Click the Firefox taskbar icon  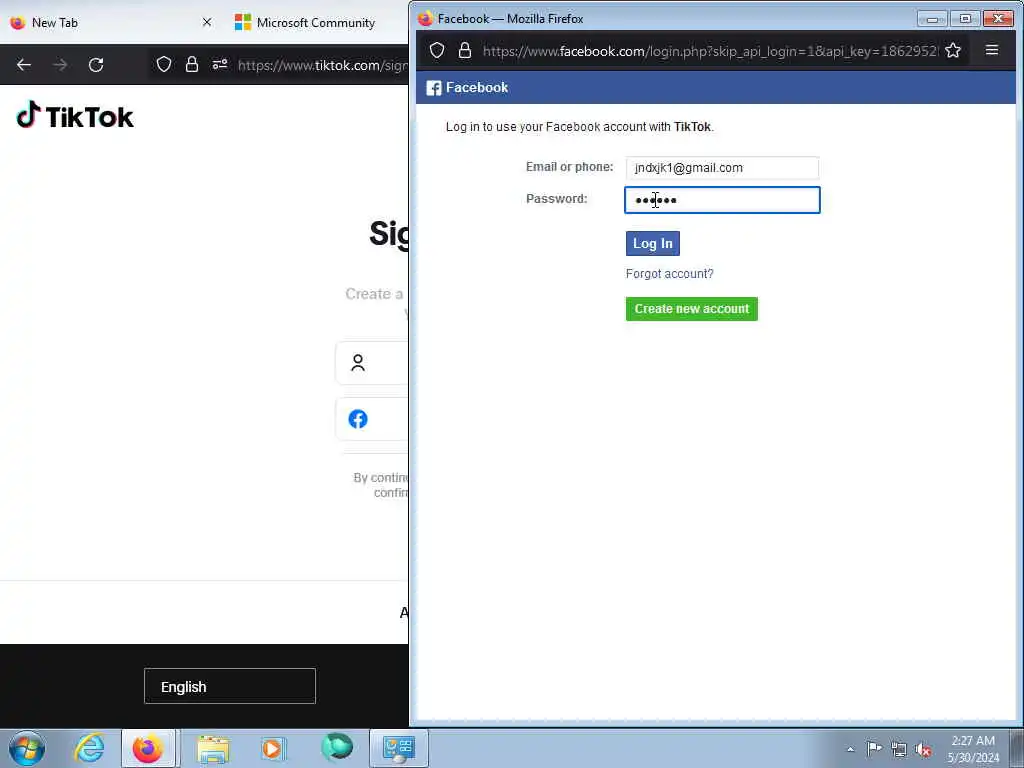(148, 748)
